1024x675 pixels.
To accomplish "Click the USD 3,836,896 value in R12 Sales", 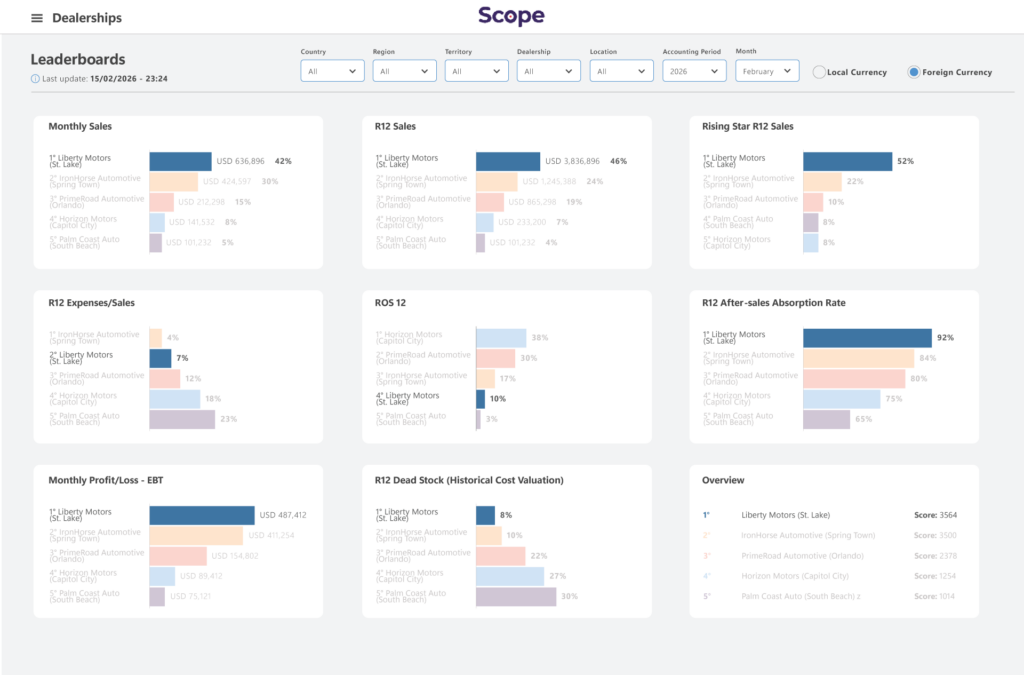I will 572,161.
